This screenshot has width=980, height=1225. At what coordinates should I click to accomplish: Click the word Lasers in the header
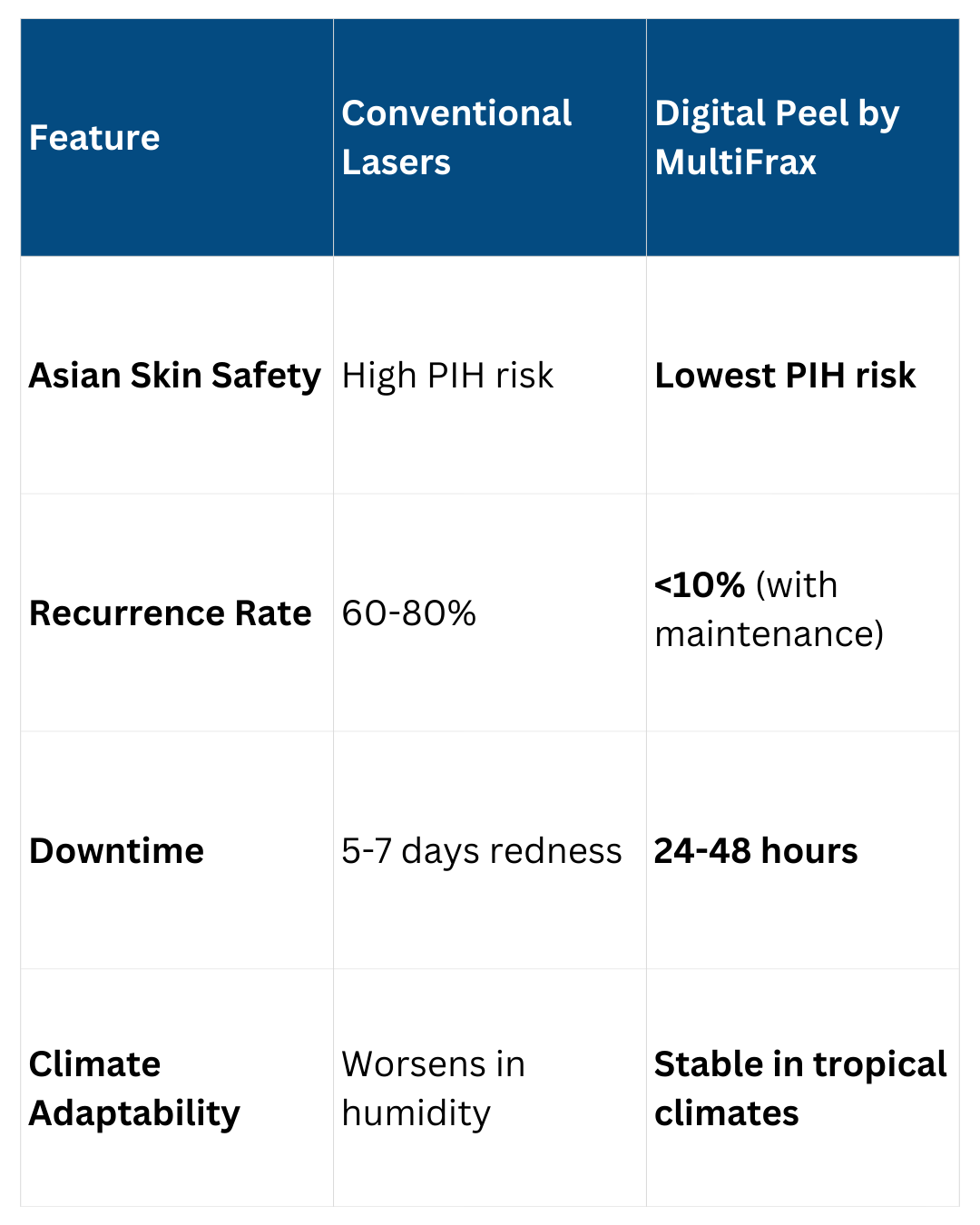point(397,162)
